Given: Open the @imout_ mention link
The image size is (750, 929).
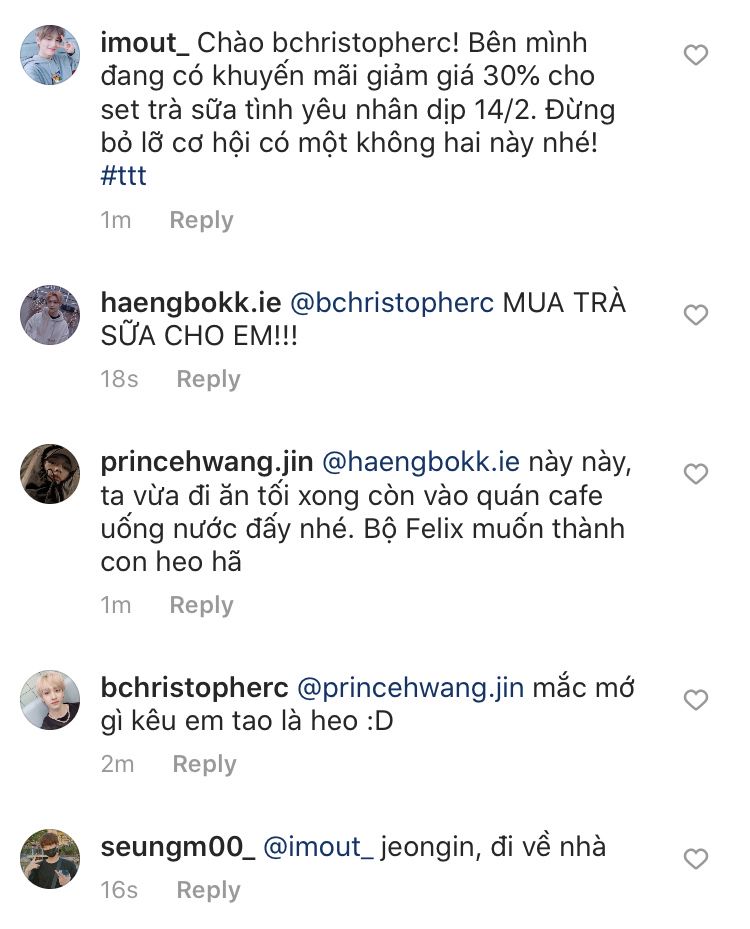Looking at the screenshot, I should point(318,847).
